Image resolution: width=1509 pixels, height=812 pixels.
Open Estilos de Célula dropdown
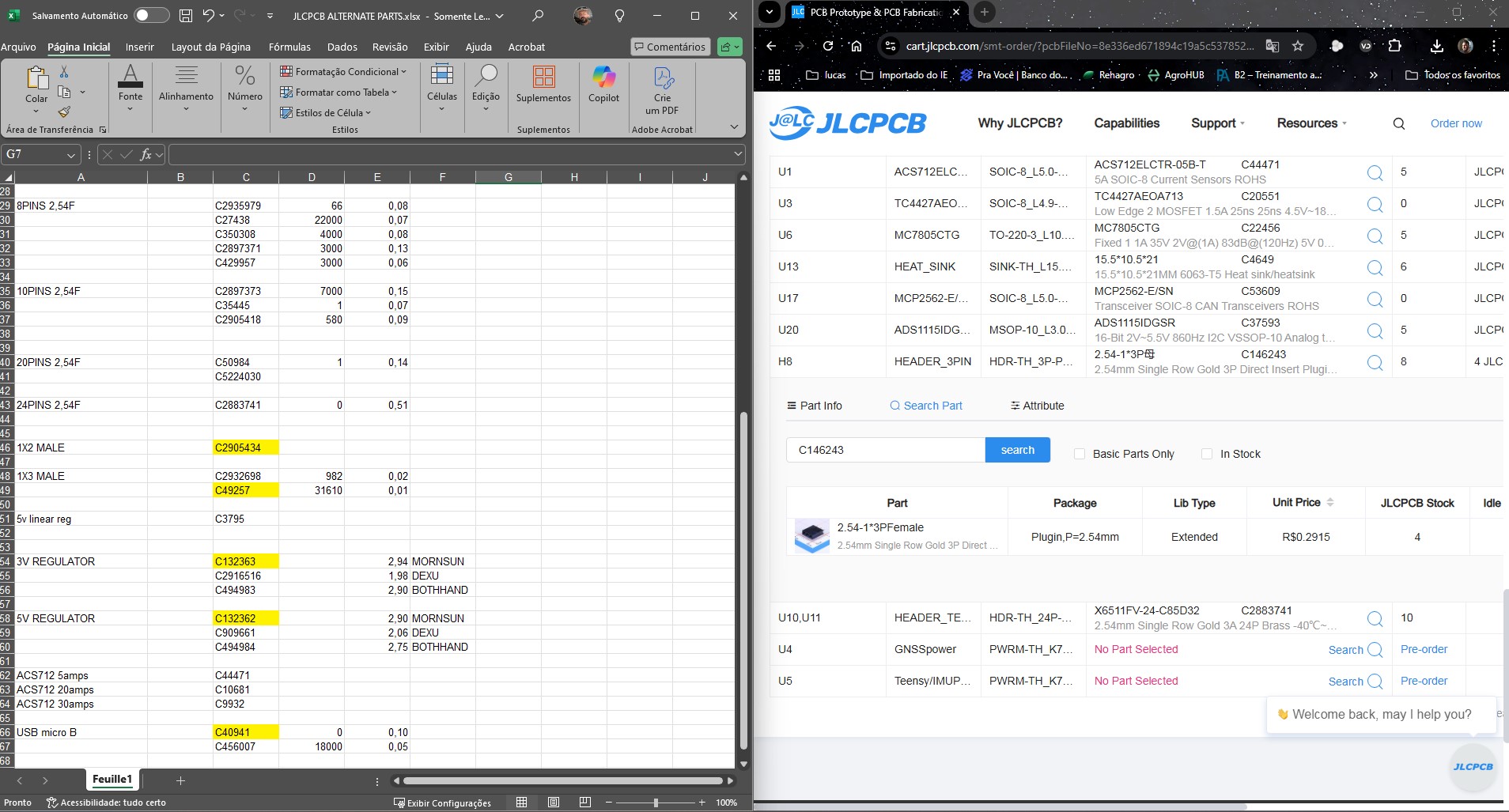[x=325, y=112]
